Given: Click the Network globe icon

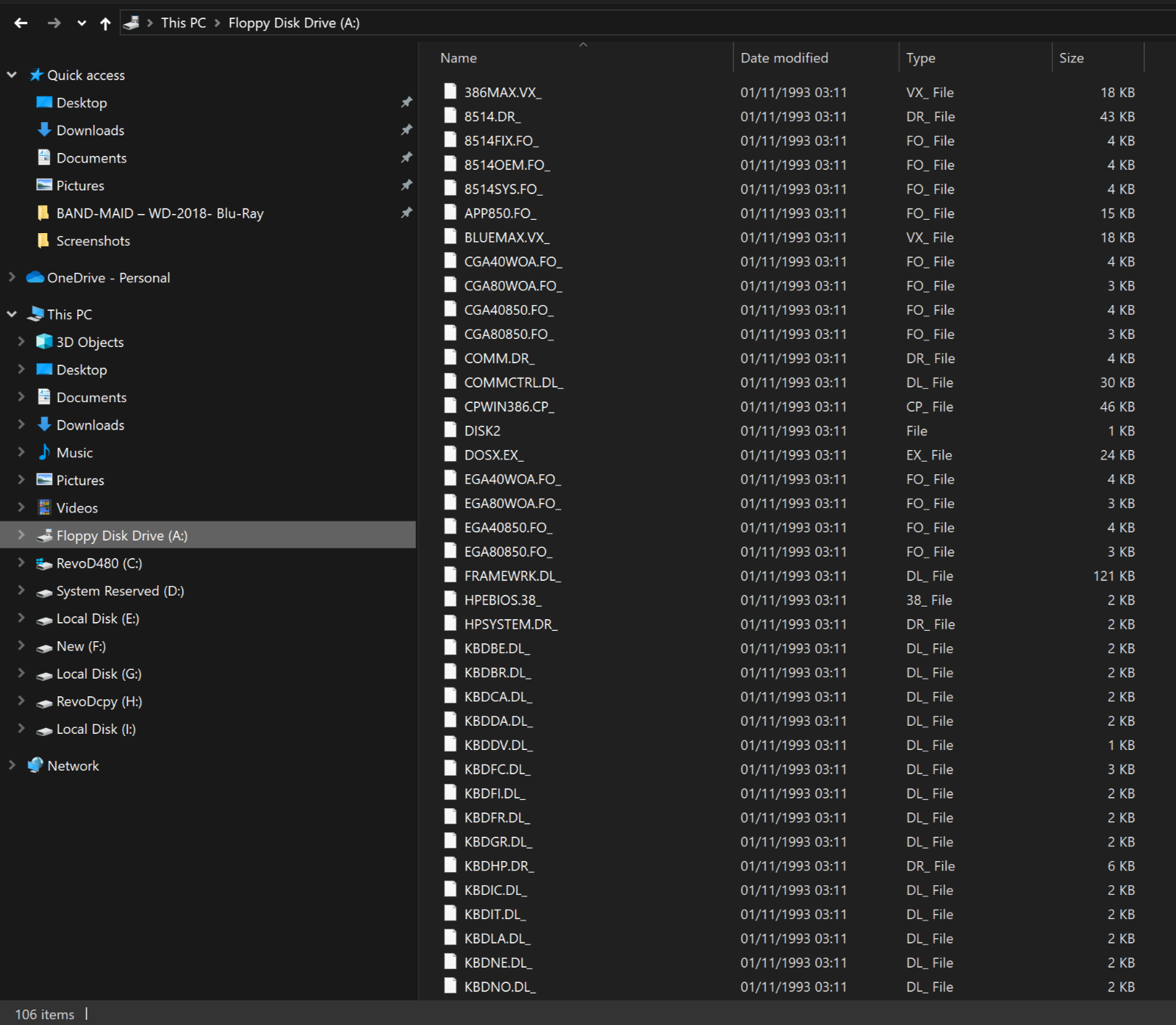Looking at the screenshot, I should click(35, 765).
